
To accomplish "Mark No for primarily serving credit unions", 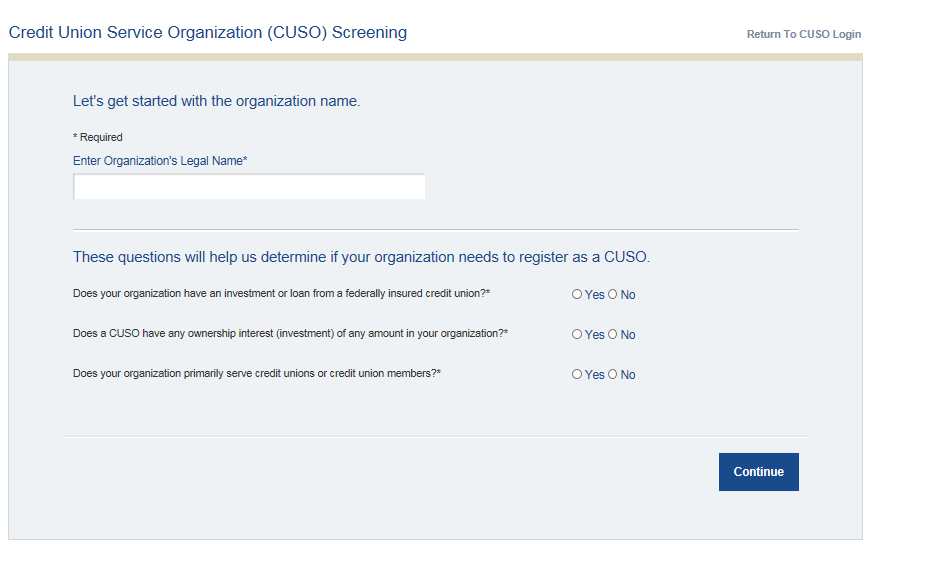I will 613,375.
